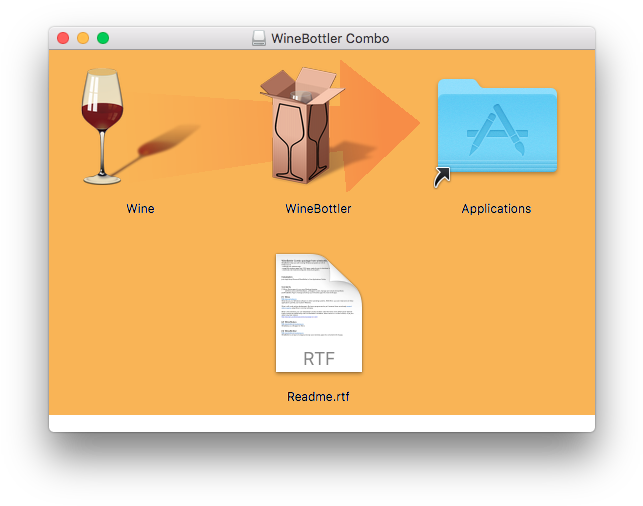
Task: Click the "WineBottler Combo" window title text
Action: coord(330,39)
